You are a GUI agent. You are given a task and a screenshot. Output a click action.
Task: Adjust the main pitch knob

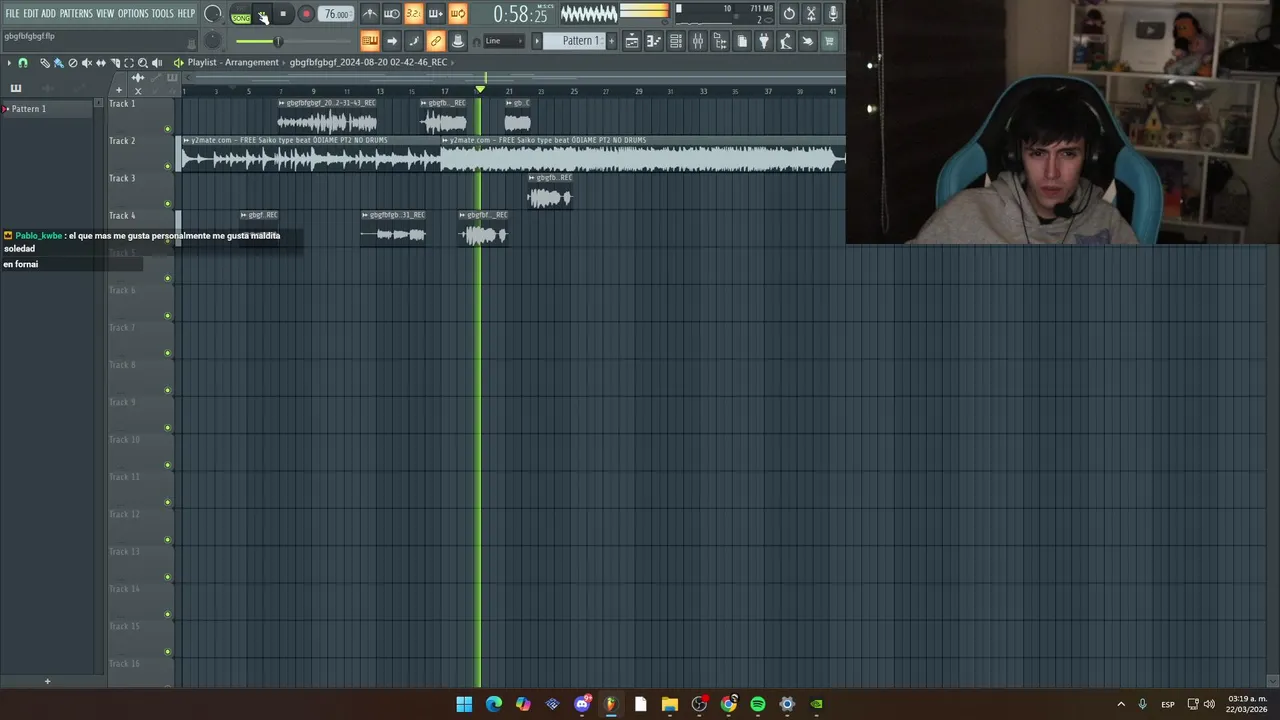212,41
